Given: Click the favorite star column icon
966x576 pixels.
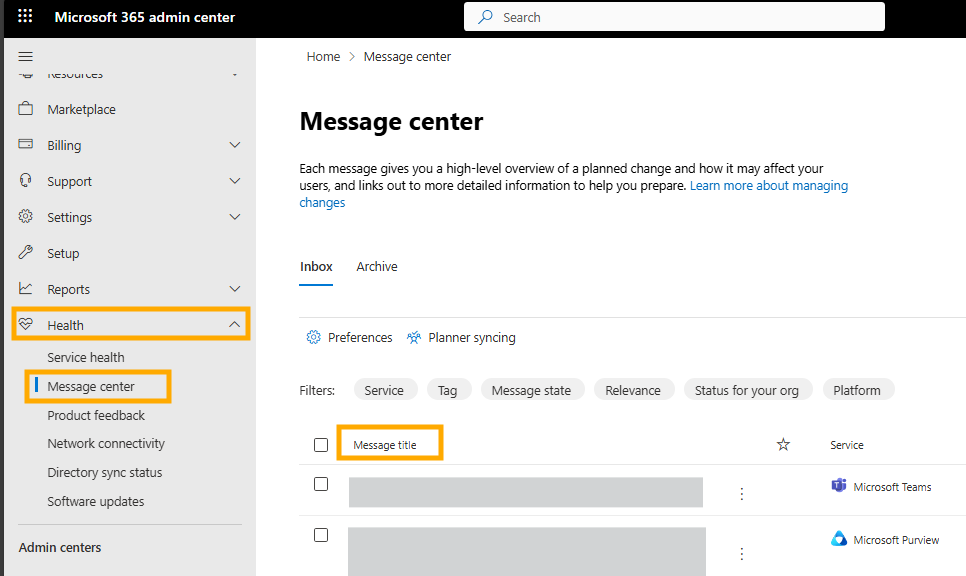Looking at the screenshot, I should 783,444.
